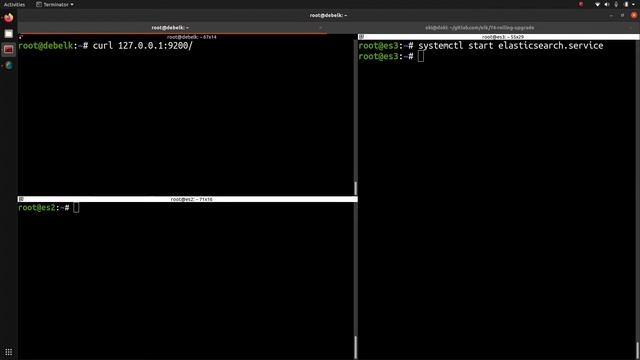Click the systemctl start elasticsearch.service text
Screen dimensions: 640x360
tap(511, 45)
